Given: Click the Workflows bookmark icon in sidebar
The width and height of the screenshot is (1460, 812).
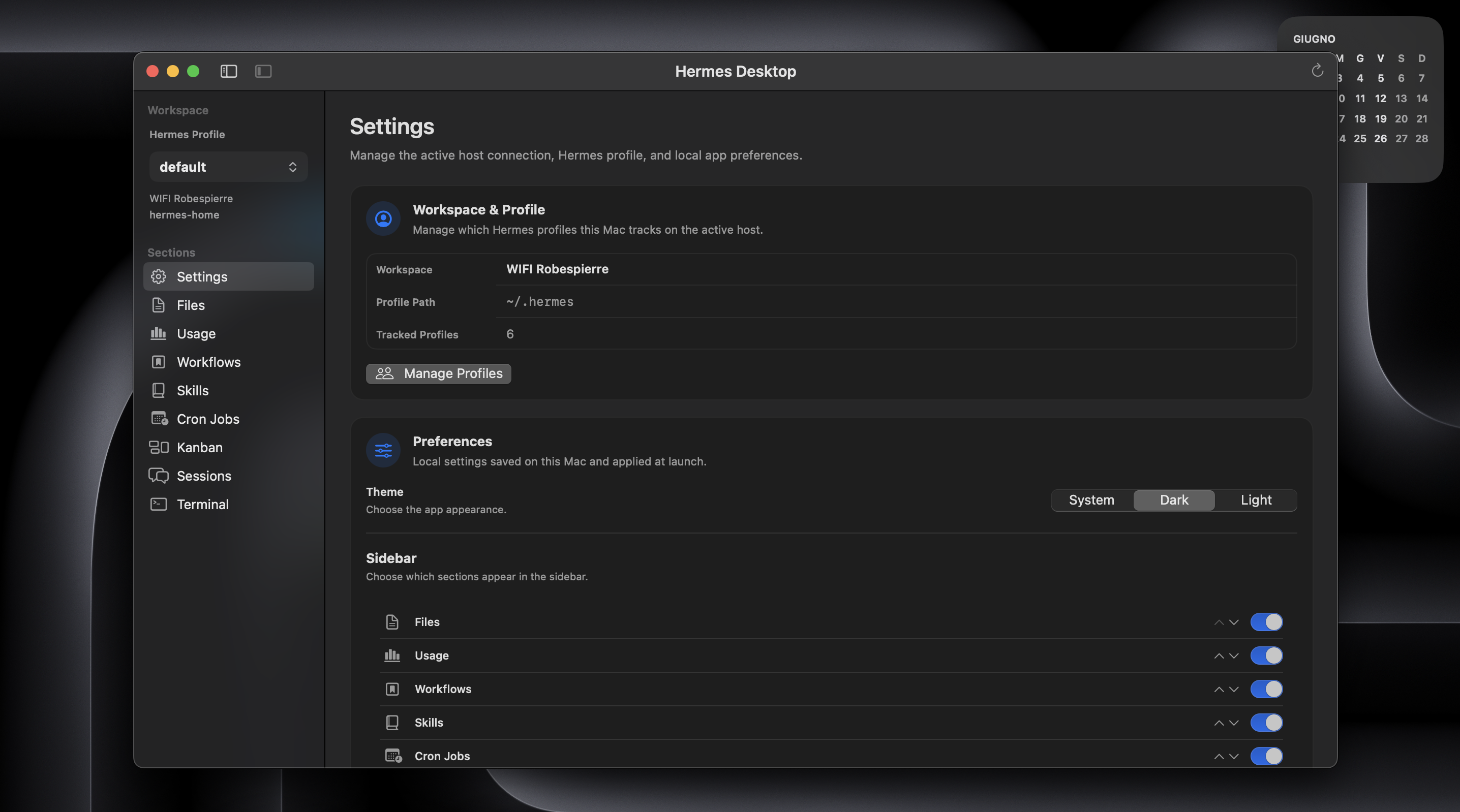Looking at the screenshot, I should tap(158, 361).
